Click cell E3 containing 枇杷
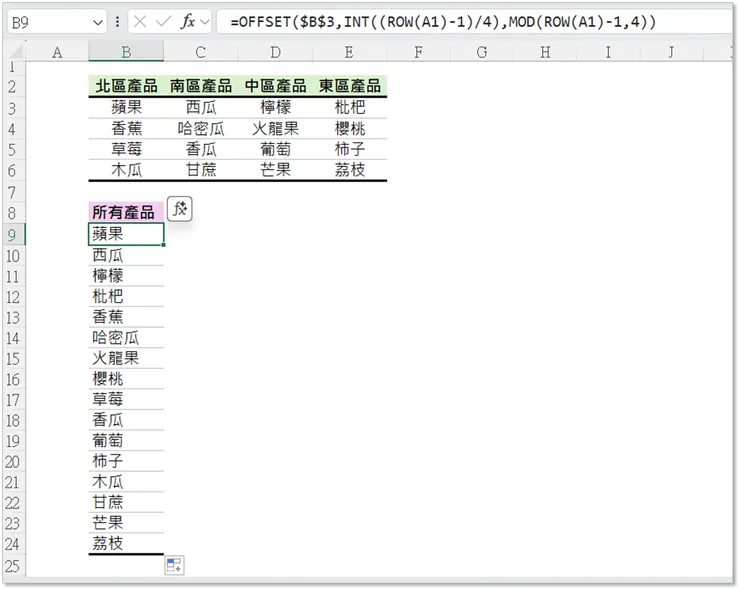This screenshot has height=590, width=740. click(x=350, y=108)
